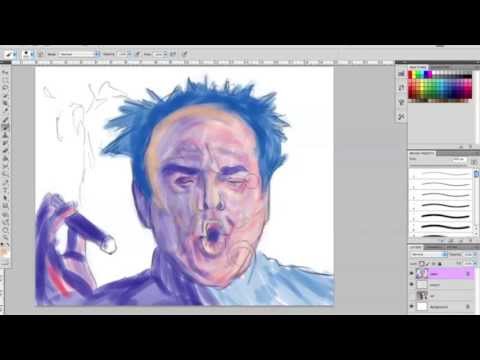Open the first collapsed dock panel icon
The width and height of the screenshot is (480, 360).
tap(401, 73)
